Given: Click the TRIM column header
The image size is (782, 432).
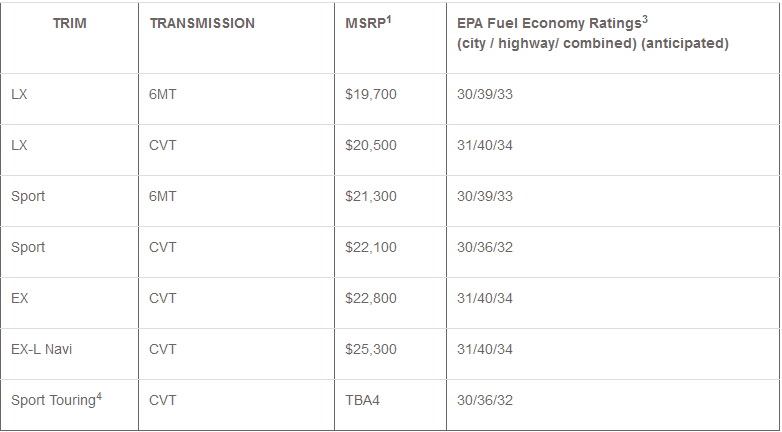Looking at the screenshot, I should [x=68, y=23].
